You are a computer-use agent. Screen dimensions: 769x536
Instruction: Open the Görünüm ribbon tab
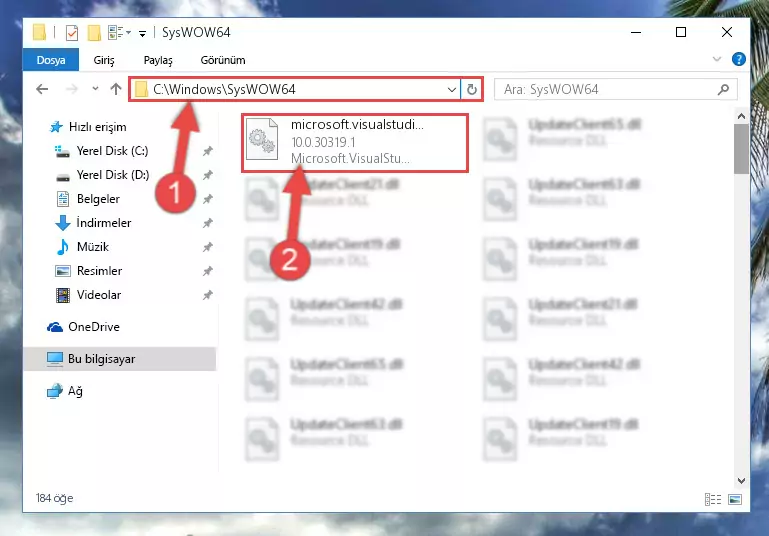(x=223, y=60)
